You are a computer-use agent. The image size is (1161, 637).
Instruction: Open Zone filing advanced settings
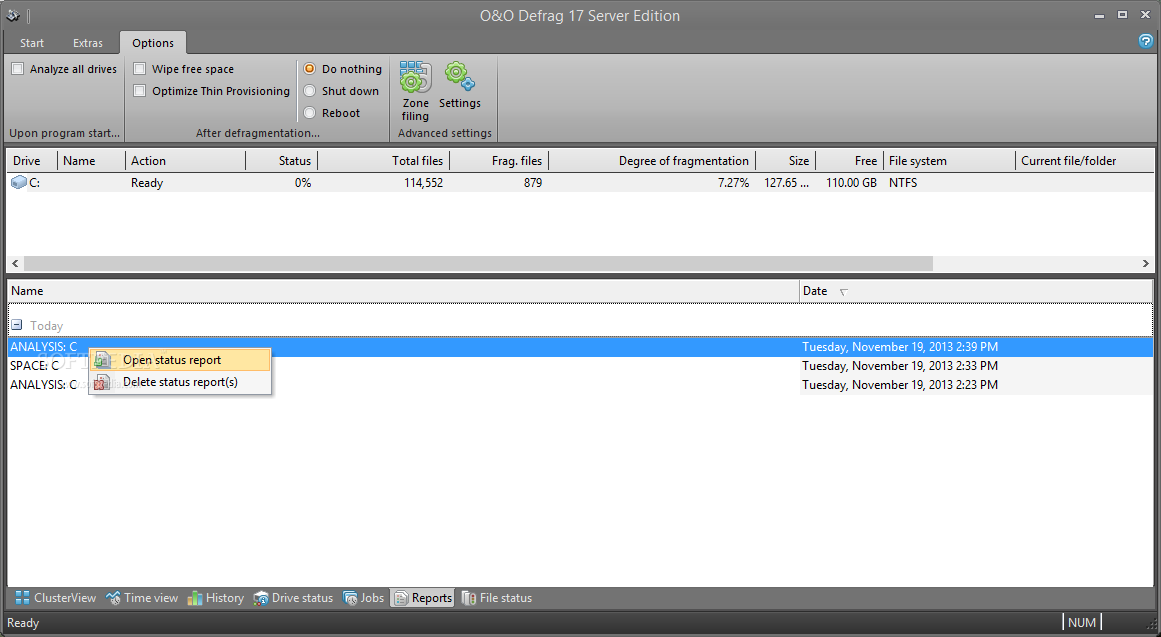[x=415, y=91]
